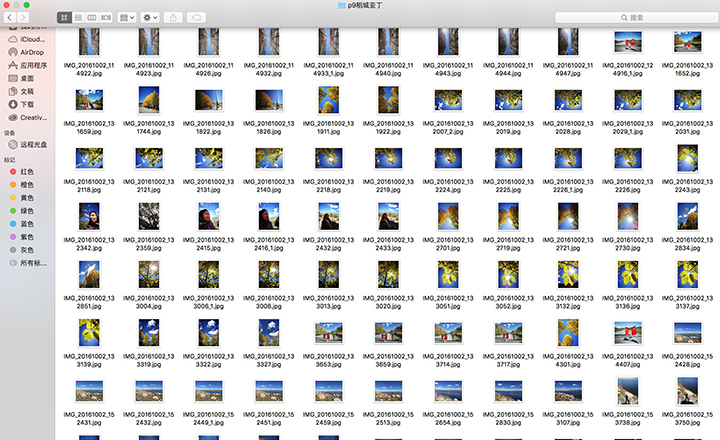Select thumbnail IMG_20161002_132834.jpg
Viewport: 720px width, 440px height.
[x=687, y=216]
